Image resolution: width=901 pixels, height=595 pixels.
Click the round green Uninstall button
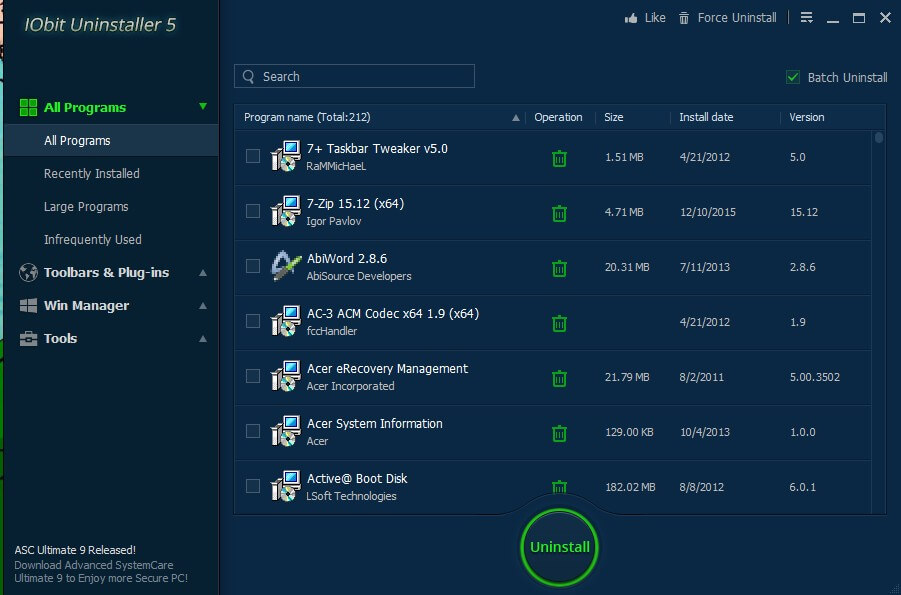559,547
